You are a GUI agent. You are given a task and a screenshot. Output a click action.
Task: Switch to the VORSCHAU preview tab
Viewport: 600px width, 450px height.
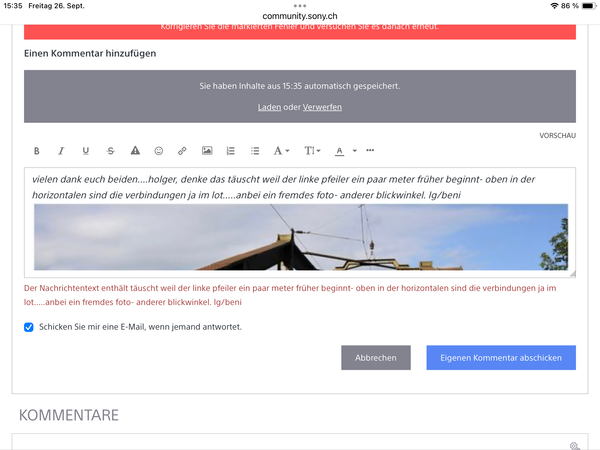point(557,135)
